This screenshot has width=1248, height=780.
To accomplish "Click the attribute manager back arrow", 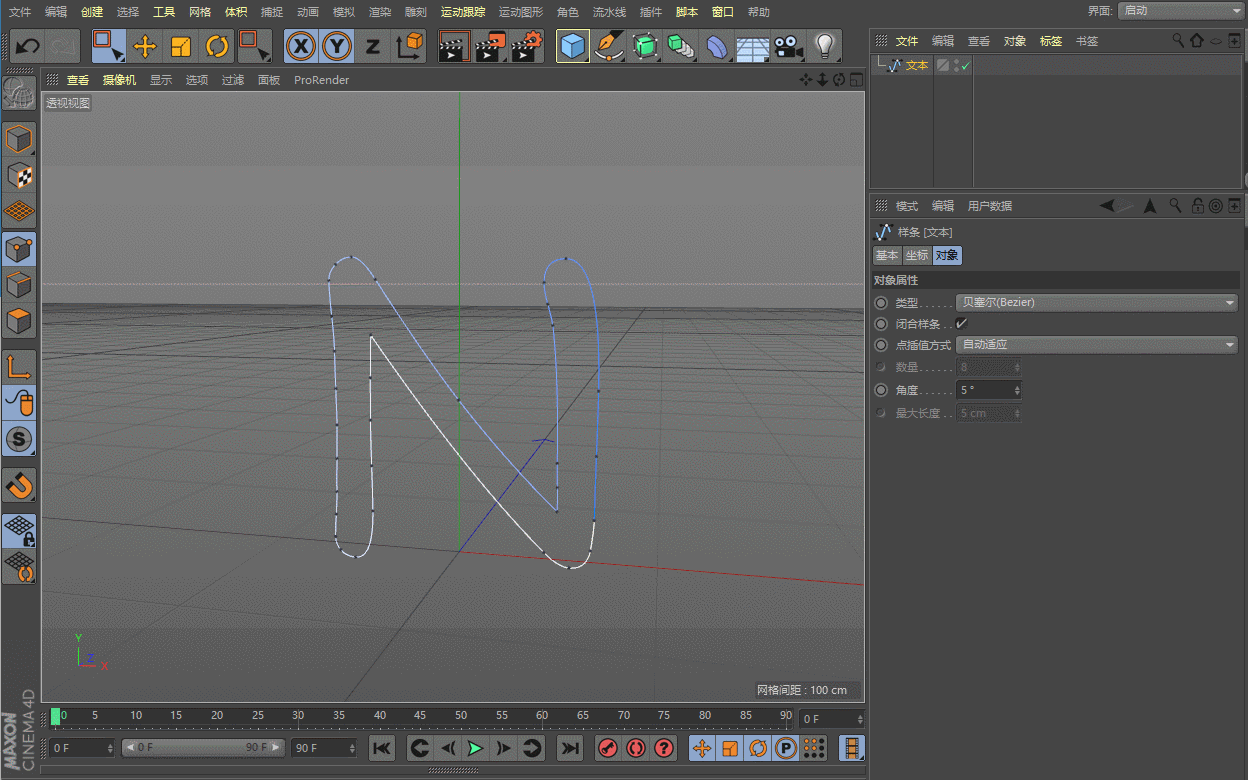I will click(x=1108, y=206).
